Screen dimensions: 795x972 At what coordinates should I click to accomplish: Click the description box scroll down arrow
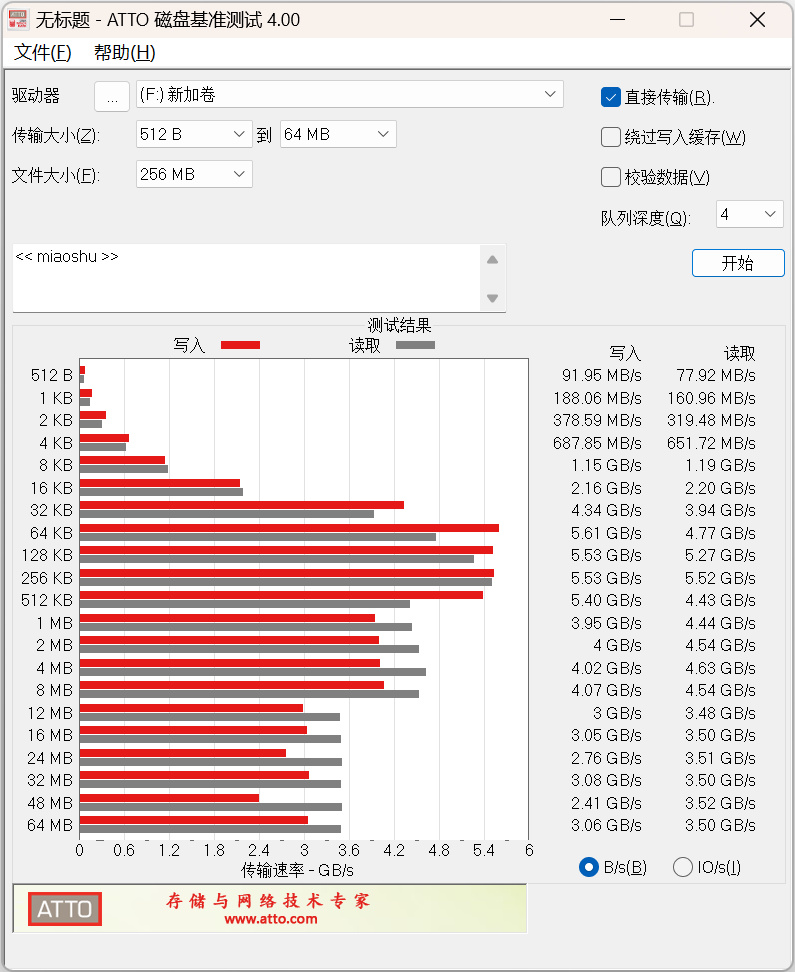492,298
